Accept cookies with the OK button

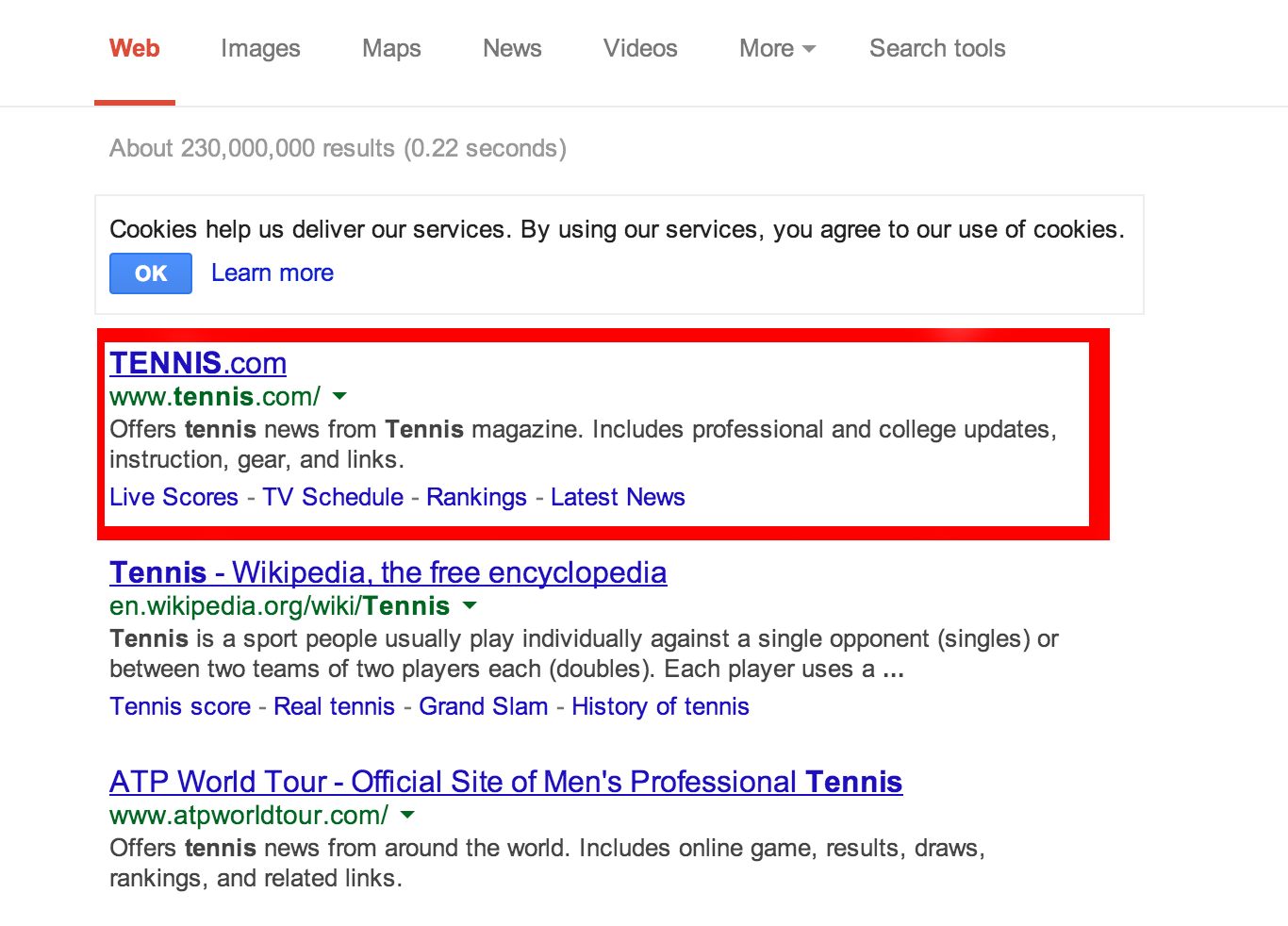pos(151,273)
